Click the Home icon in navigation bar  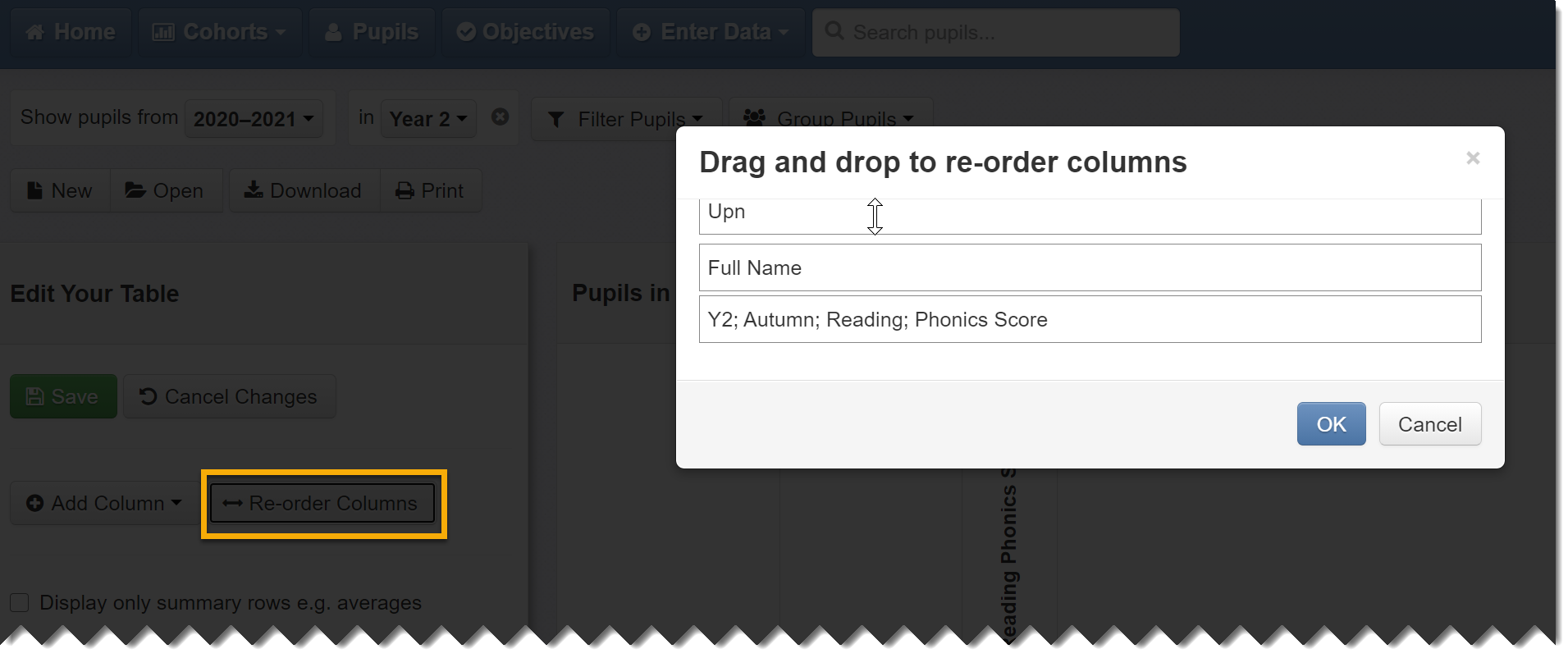tap(35, 32)
